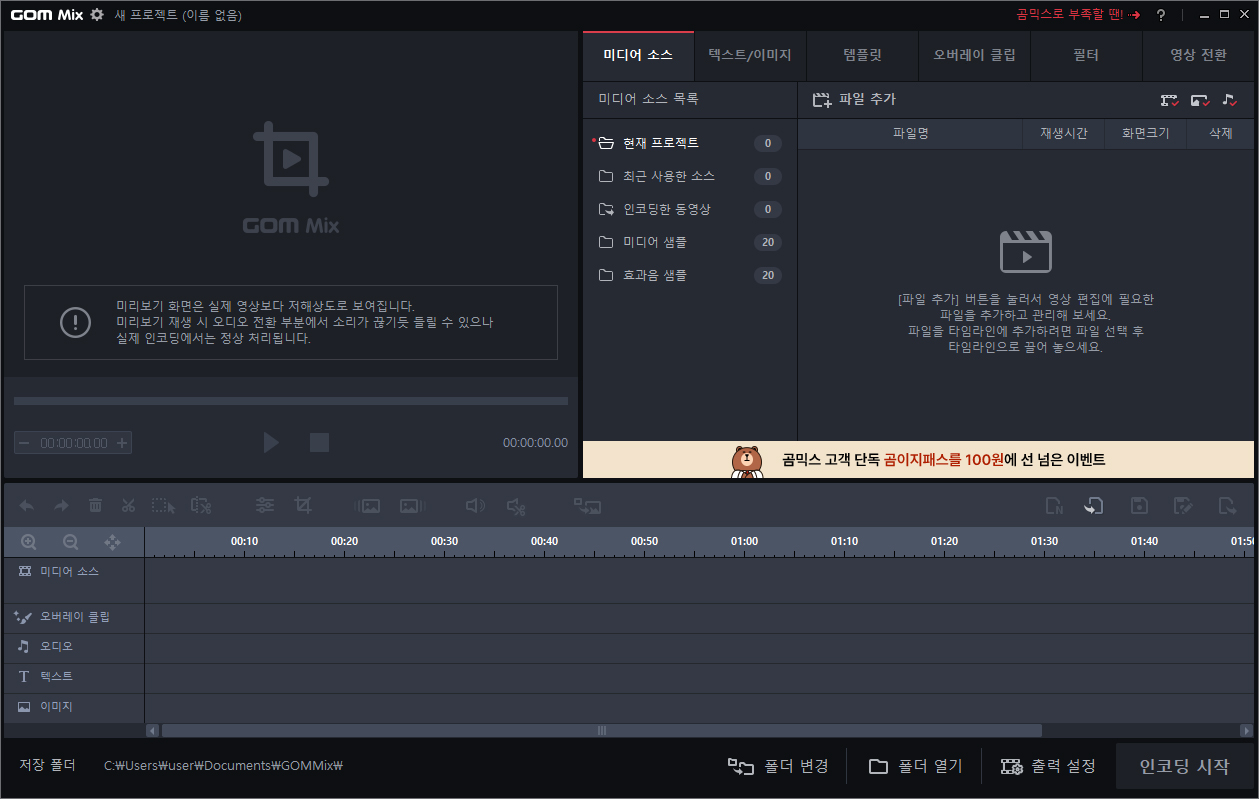Select the crop tool in timeline toolbar
This screenshot has height=799, width=1259.
(303, 506)
